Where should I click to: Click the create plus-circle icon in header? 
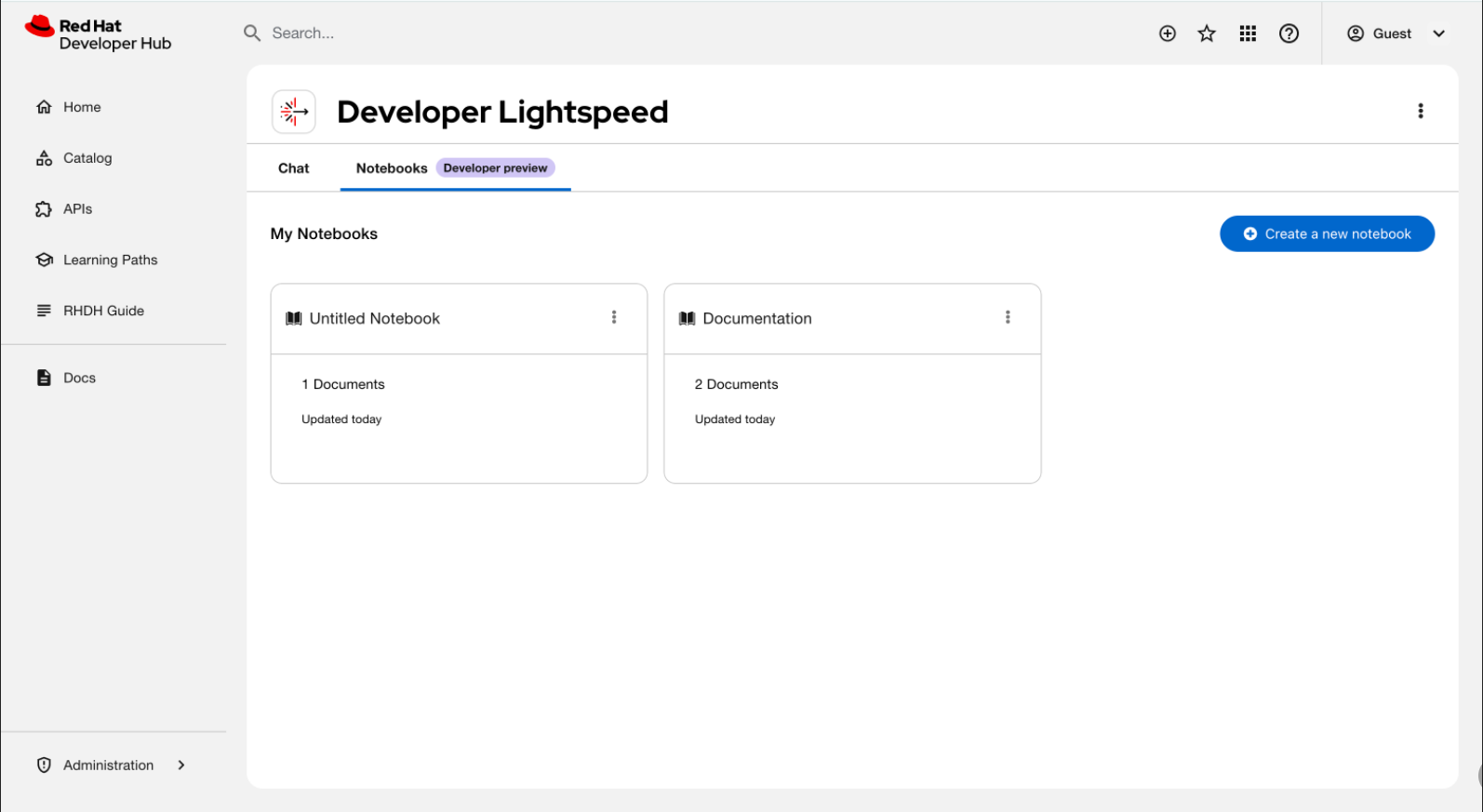pyautogui.click(x=1168, y=33)
